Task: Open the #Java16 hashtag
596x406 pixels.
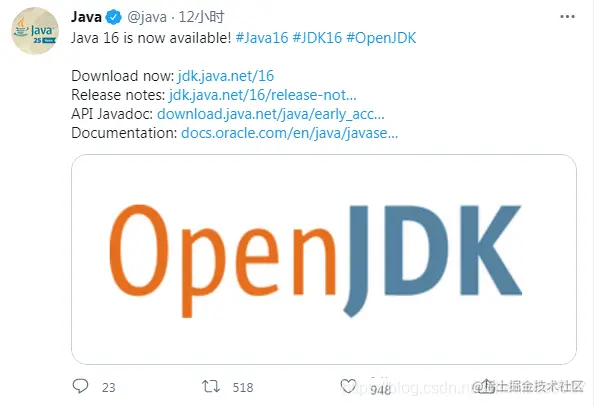Action: [x=262, y=38]
